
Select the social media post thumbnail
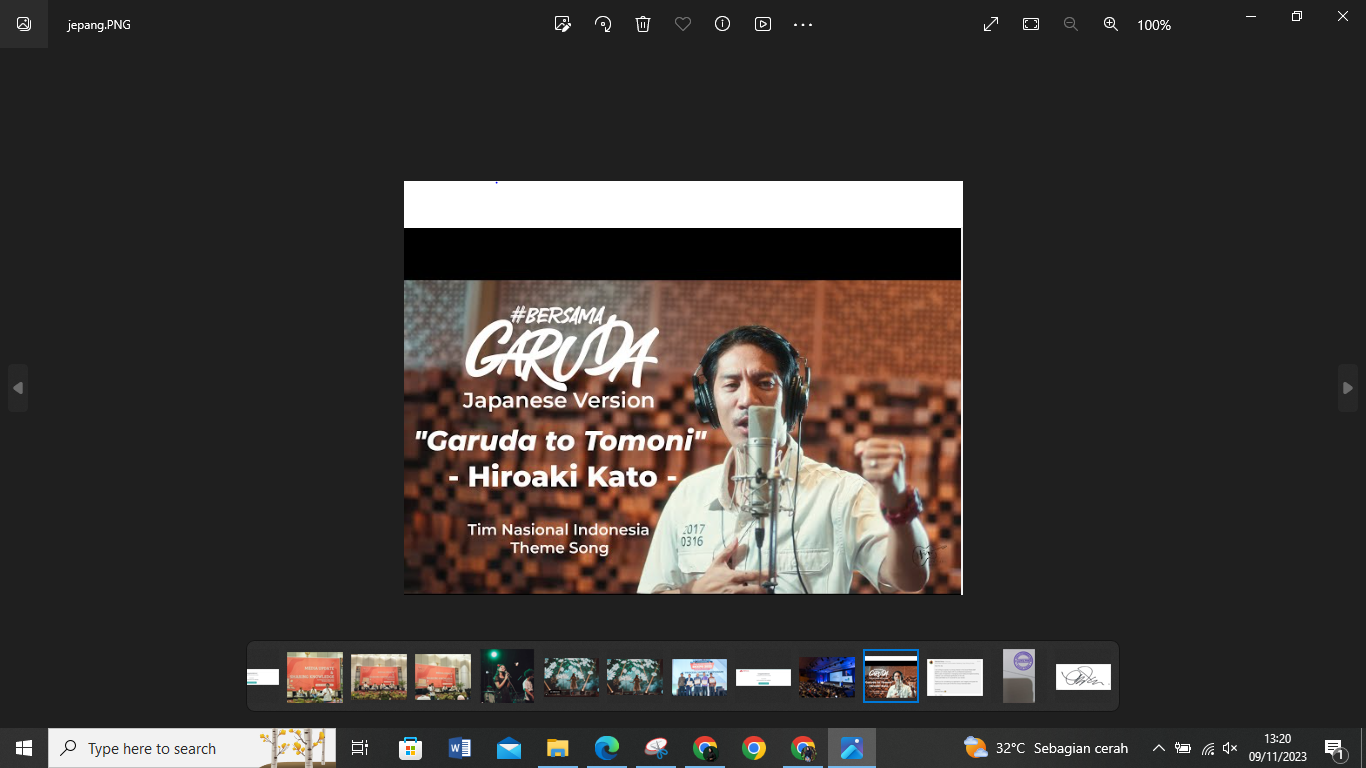pos(955,677)
